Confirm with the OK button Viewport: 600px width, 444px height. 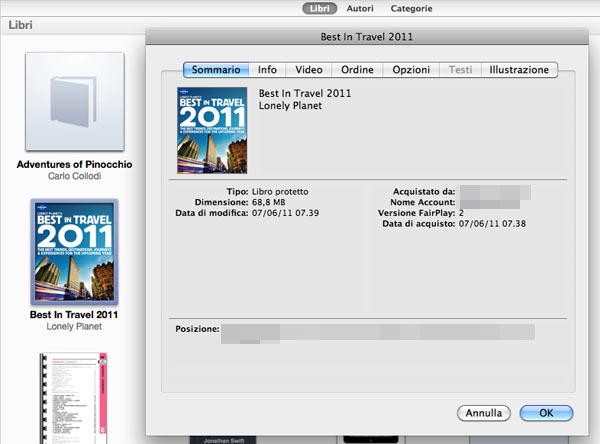pyautogui.click(x=546, y=413)
